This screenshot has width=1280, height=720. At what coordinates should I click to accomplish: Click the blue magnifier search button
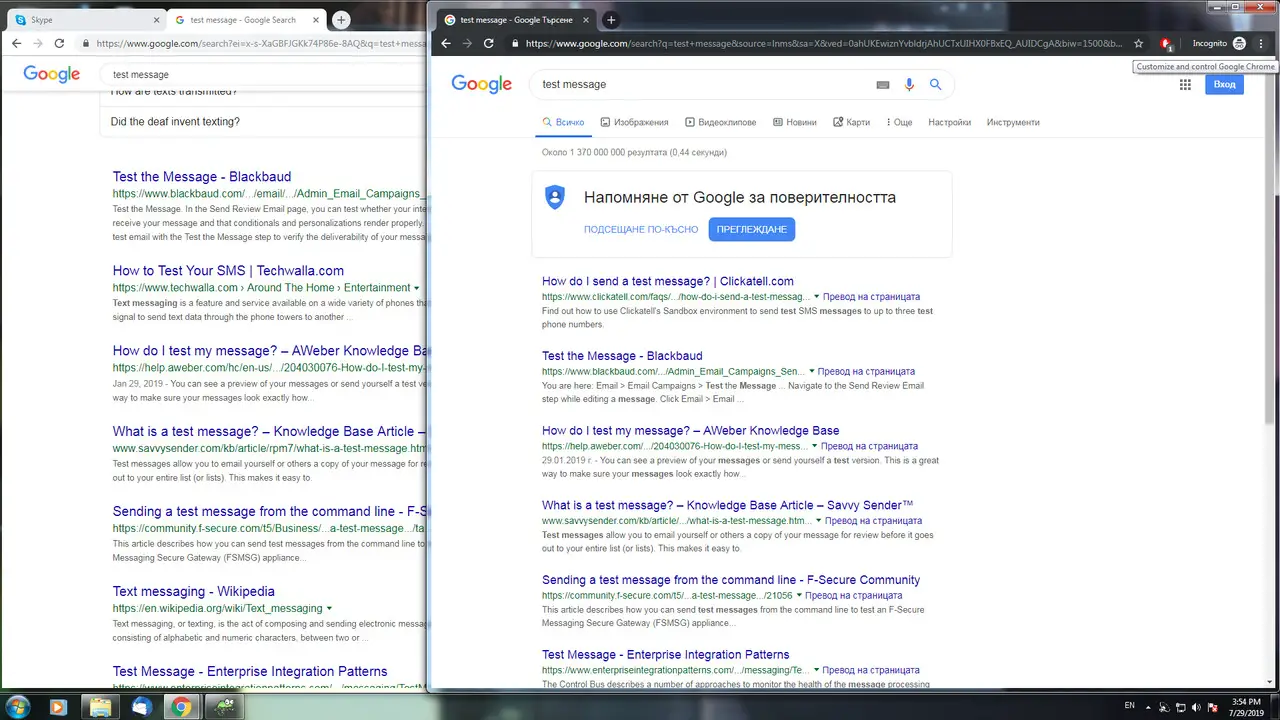(x=936, y=85)
